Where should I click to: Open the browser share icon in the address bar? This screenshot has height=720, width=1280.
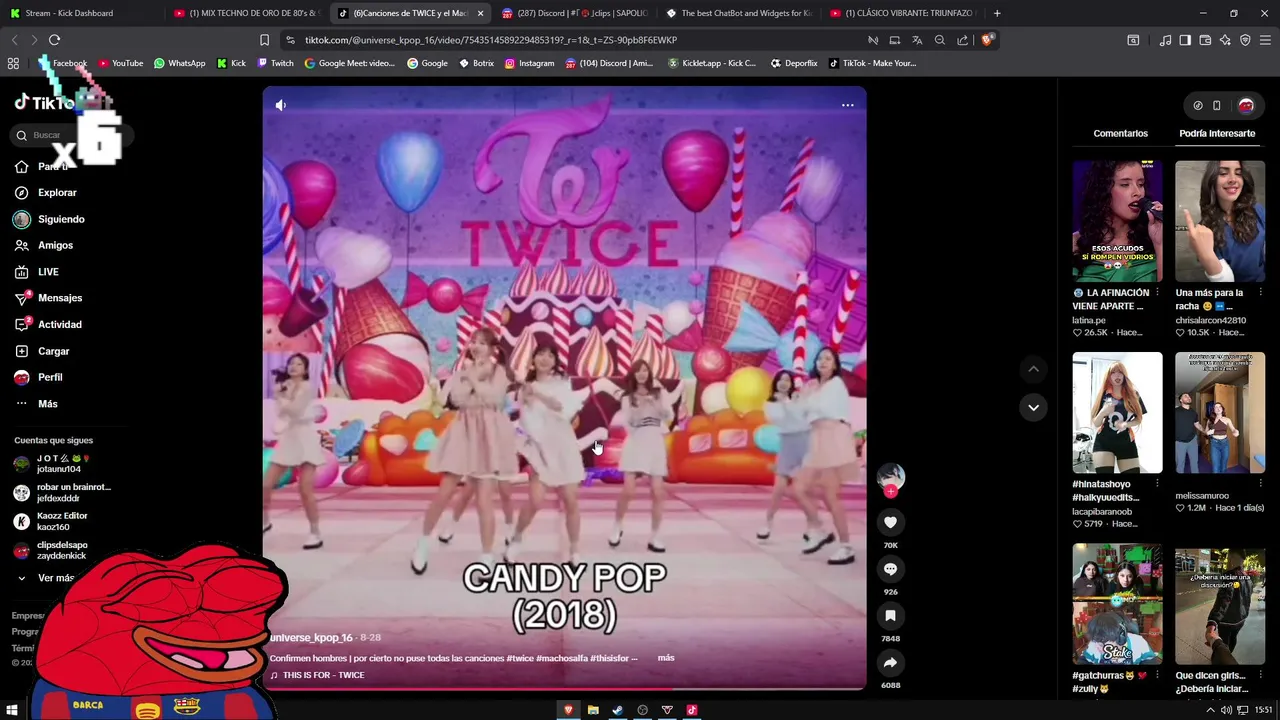962,40
